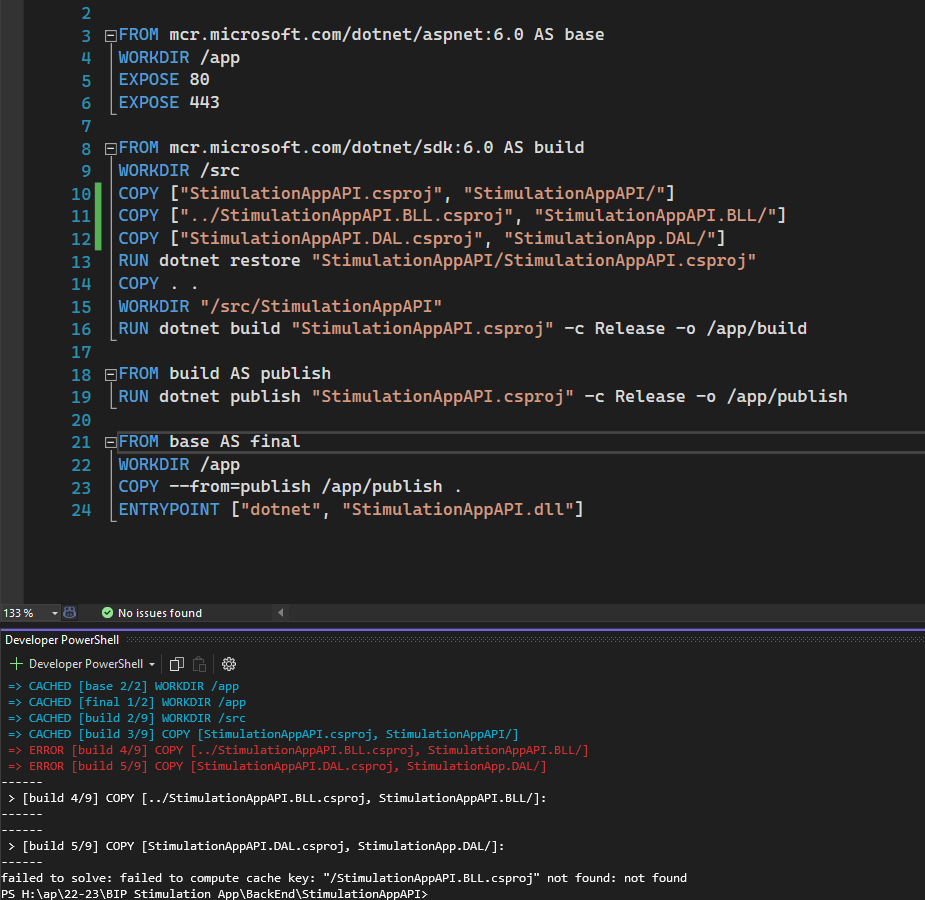Click the ENTRYPOINT keyword on line 24

pyautogui.click(x=169, y=510)
